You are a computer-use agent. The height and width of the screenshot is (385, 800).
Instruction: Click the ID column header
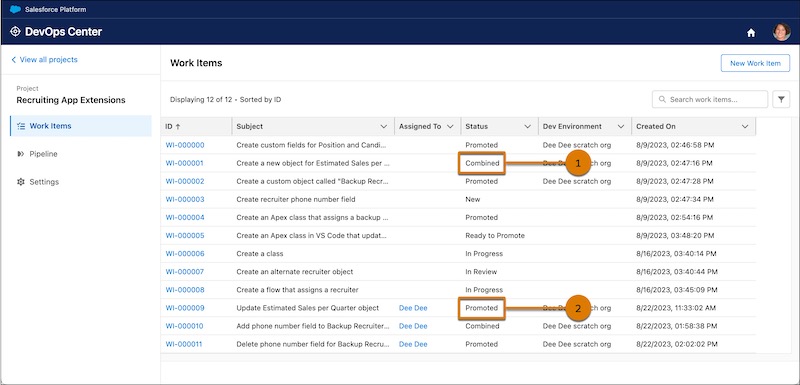point(196,126)
